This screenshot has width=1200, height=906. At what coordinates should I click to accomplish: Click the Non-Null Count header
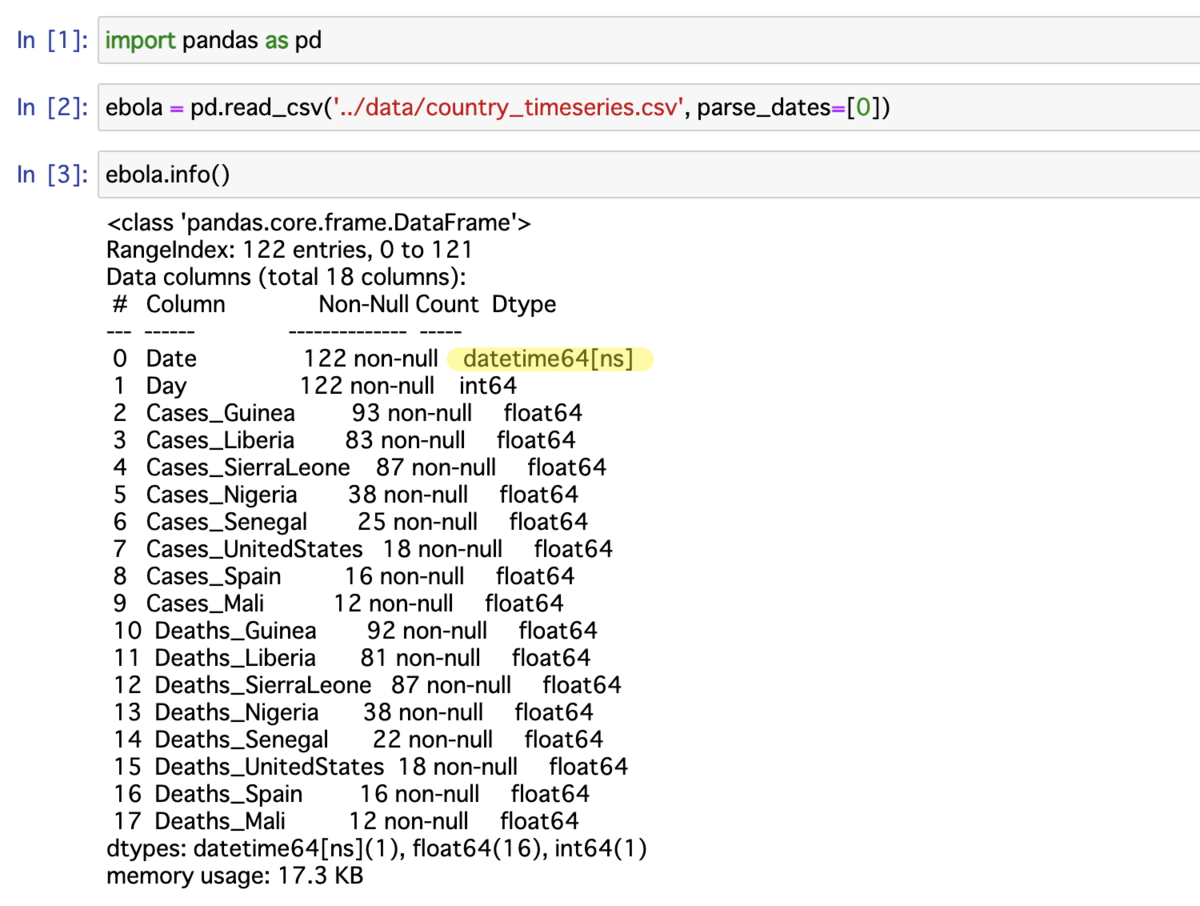pyautogui.click(x=398, y=304)
